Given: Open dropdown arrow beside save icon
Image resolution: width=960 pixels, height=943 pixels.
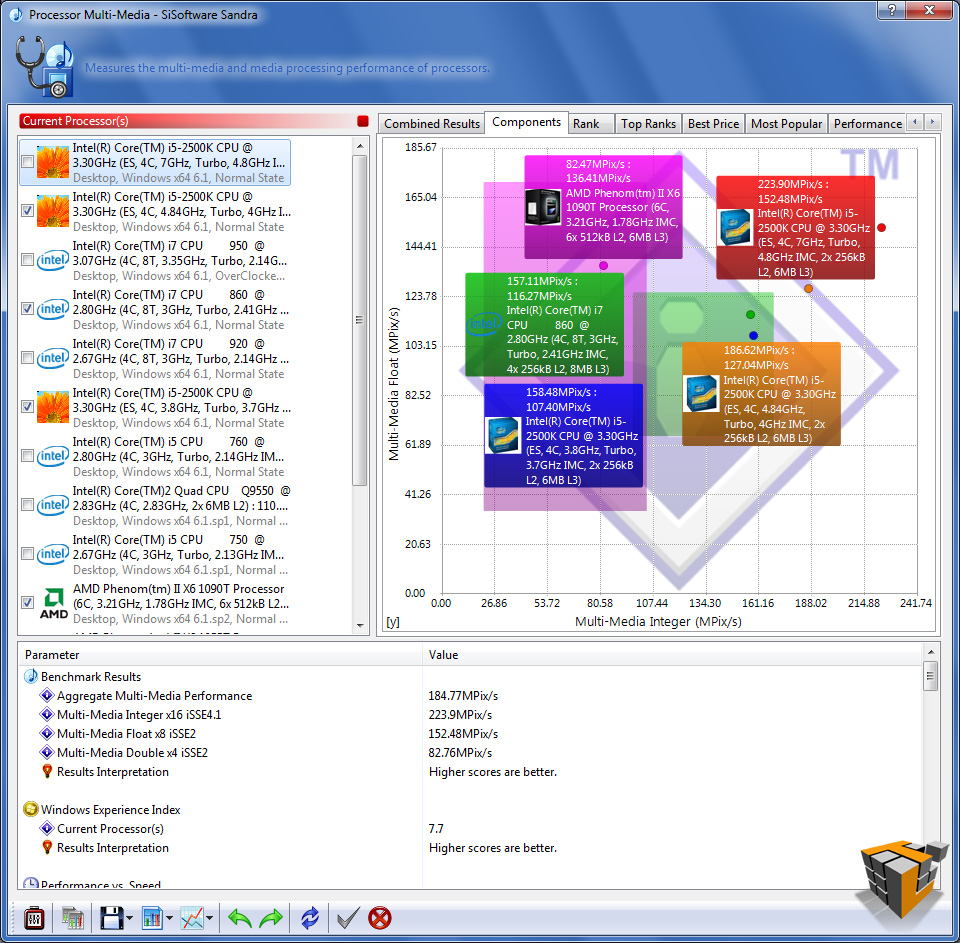Looking at the screenshot, I should click(x=130, y=918).
